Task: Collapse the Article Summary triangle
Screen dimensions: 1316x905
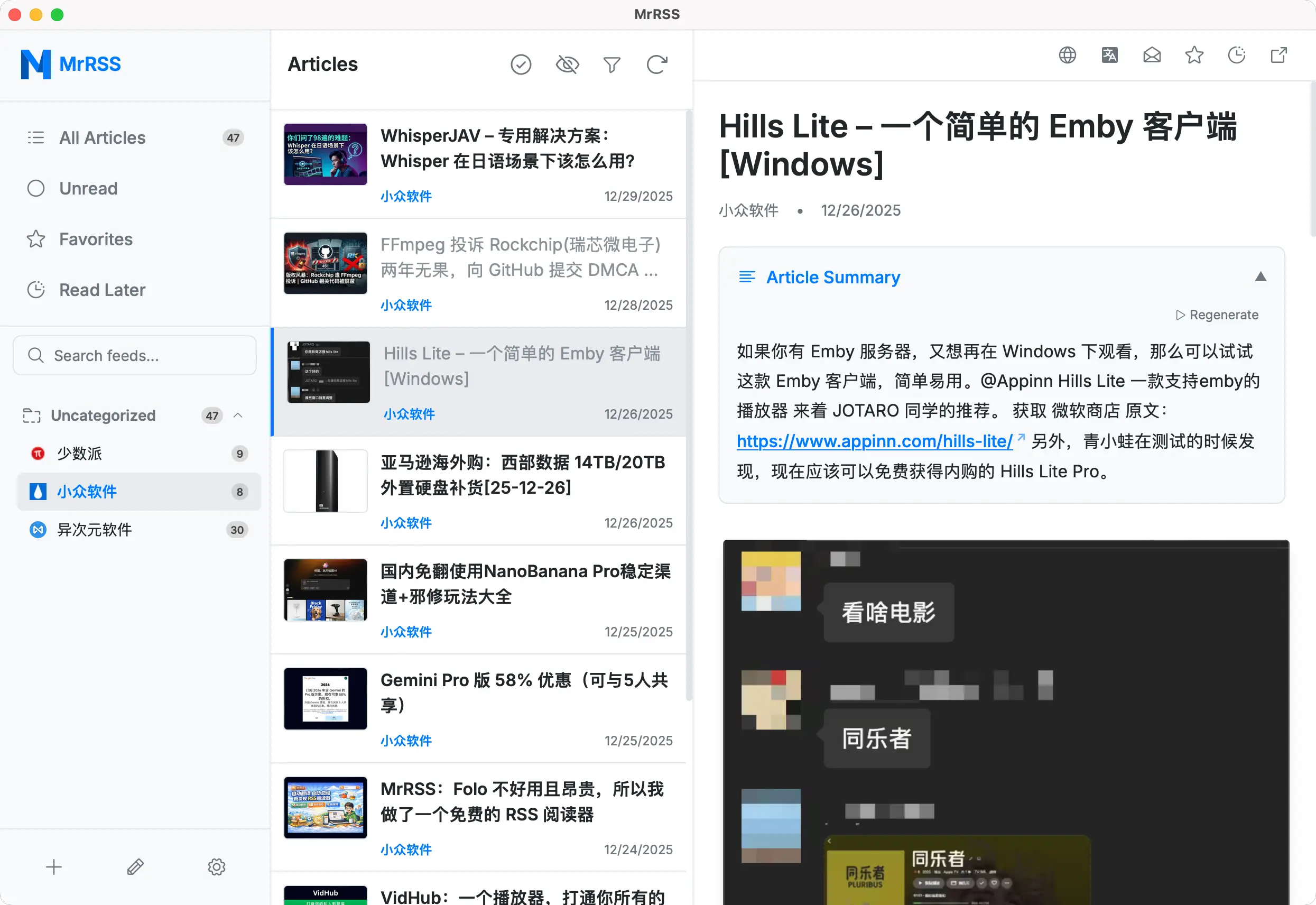Action: coord(1260,276)
